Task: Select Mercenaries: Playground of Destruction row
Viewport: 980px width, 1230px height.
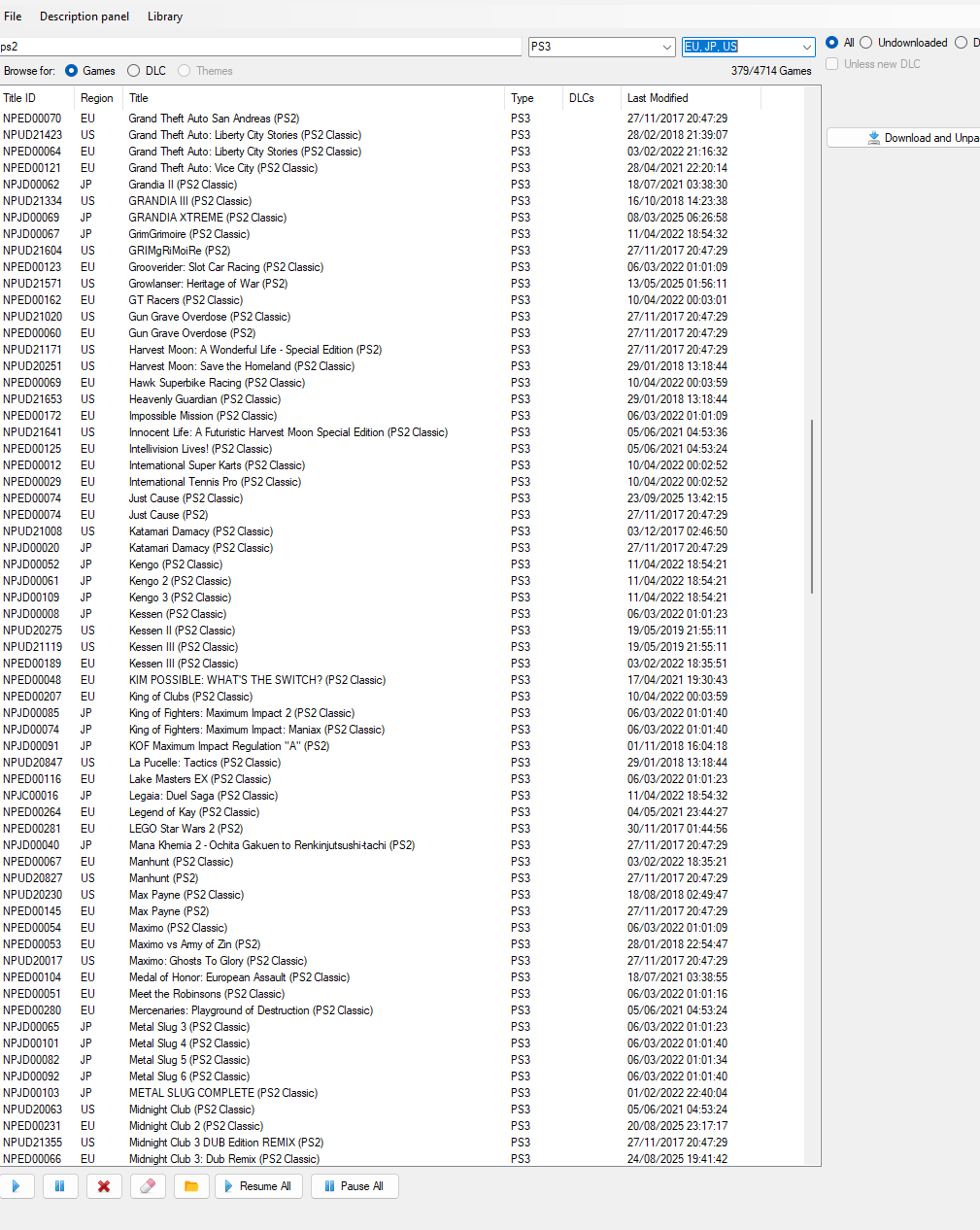Action: pyautogui.click(x=403, y=1010)
